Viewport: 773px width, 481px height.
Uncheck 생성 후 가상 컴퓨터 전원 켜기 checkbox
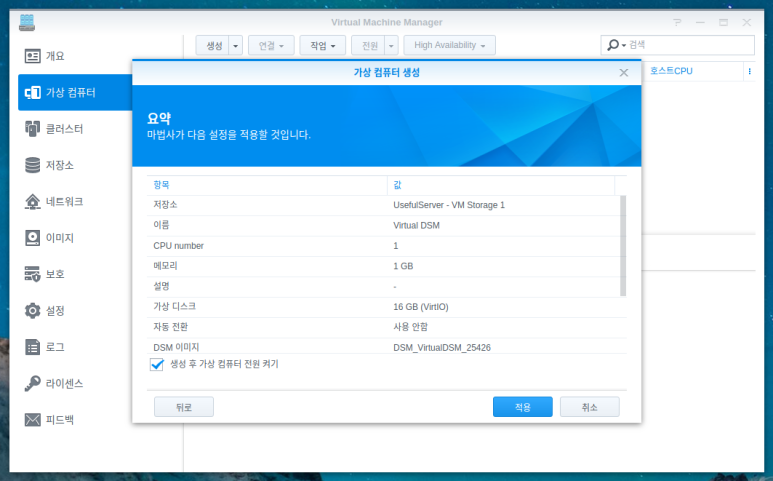157,364
